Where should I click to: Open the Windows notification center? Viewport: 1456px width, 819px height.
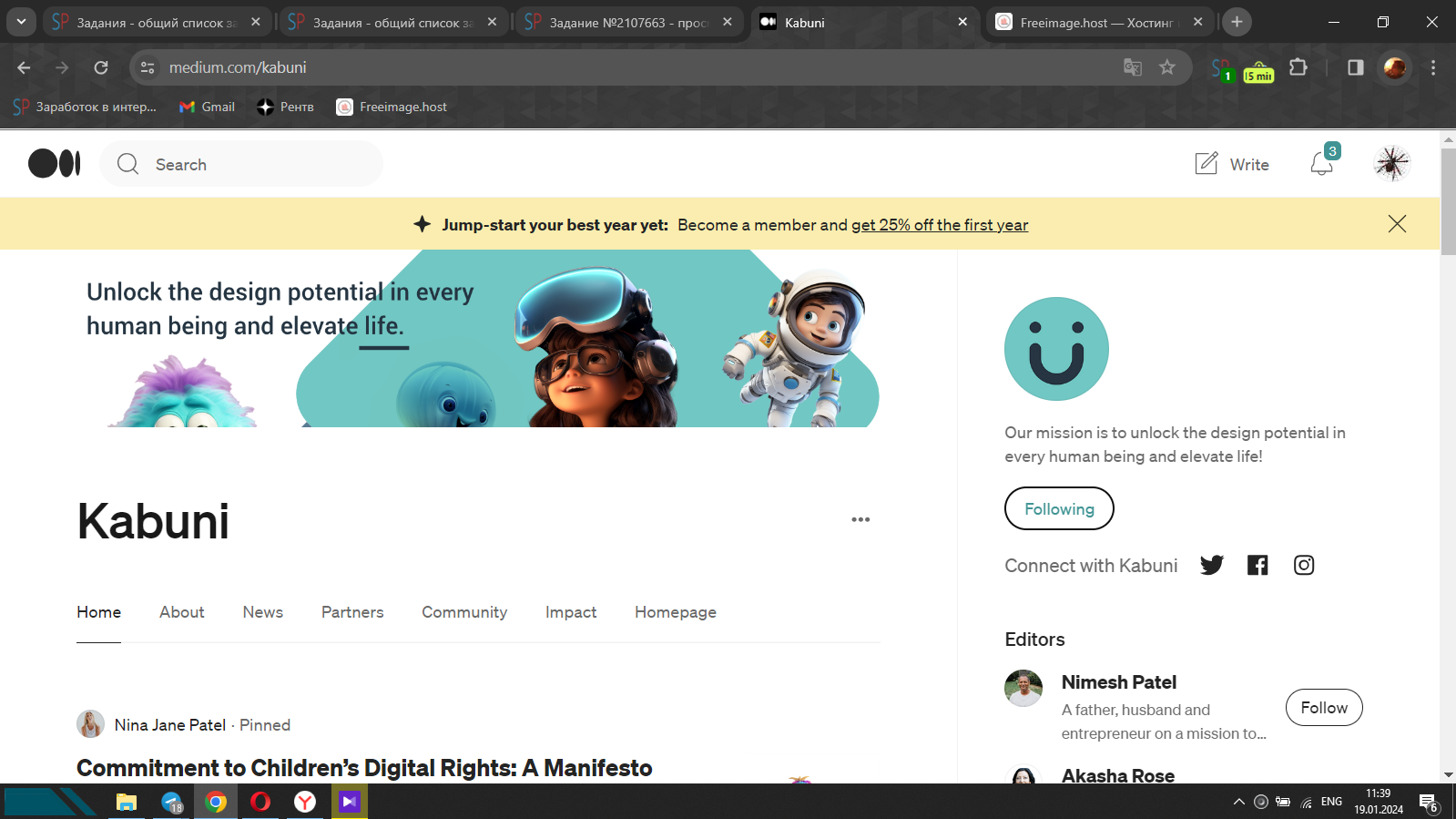point(1429,803)
